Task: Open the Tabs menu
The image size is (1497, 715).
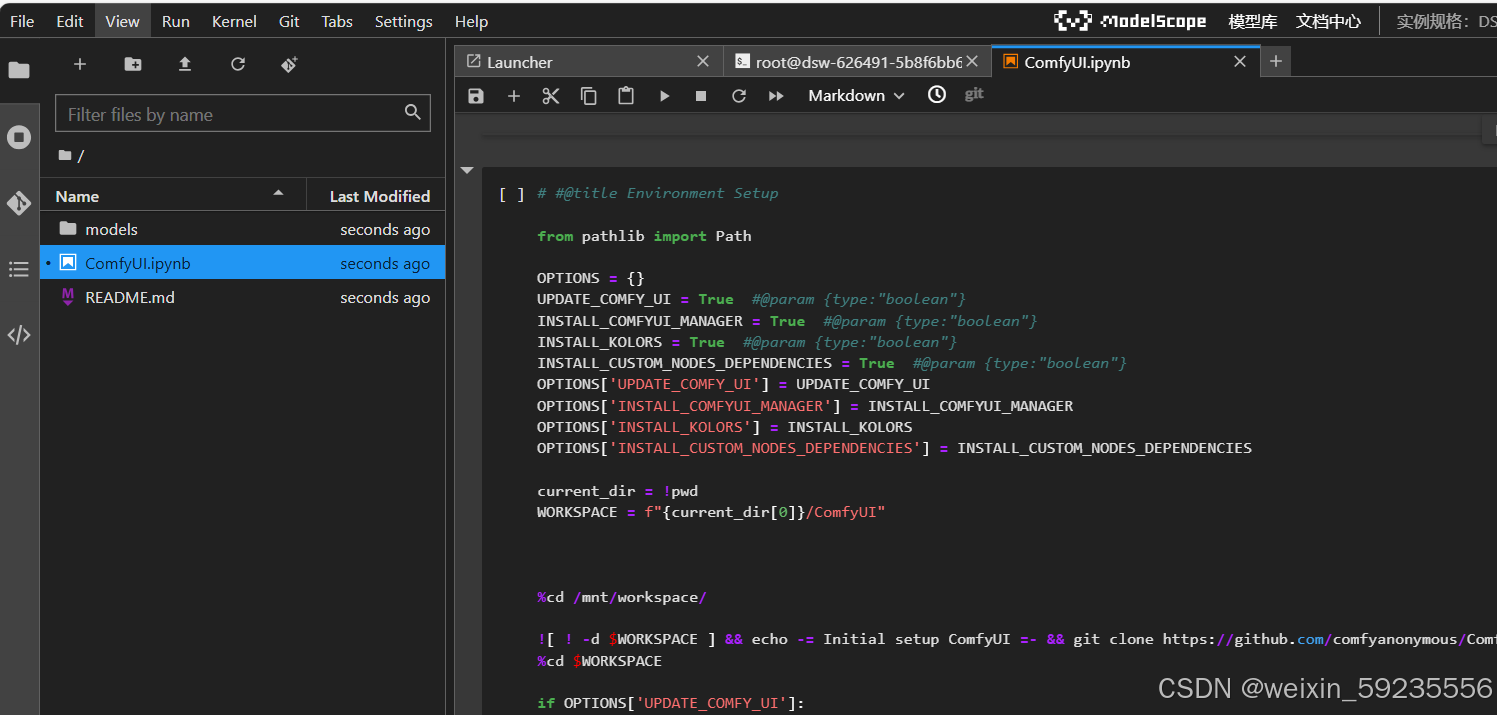Action: pyautogui.click(x=337, y=21)
